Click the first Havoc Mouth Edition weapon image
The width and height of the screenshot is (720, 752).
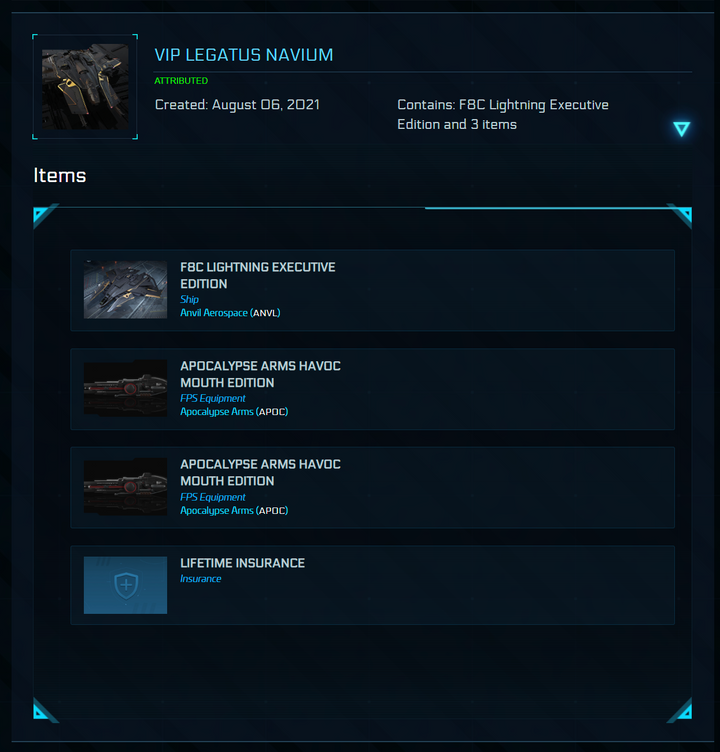pos(125,388)
